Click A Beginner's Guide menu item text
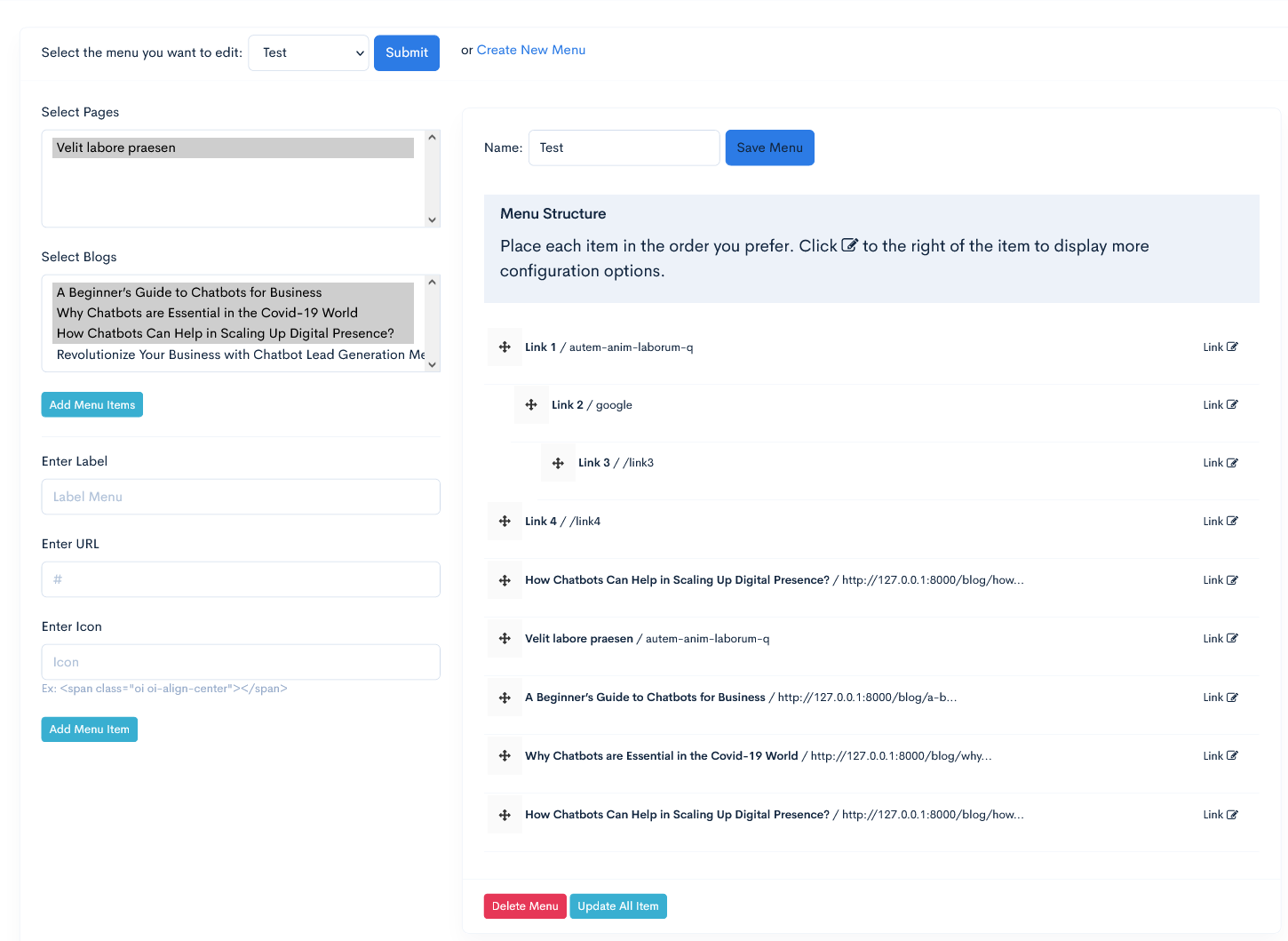Screen dimensions: 1288x941 [741, 698]
